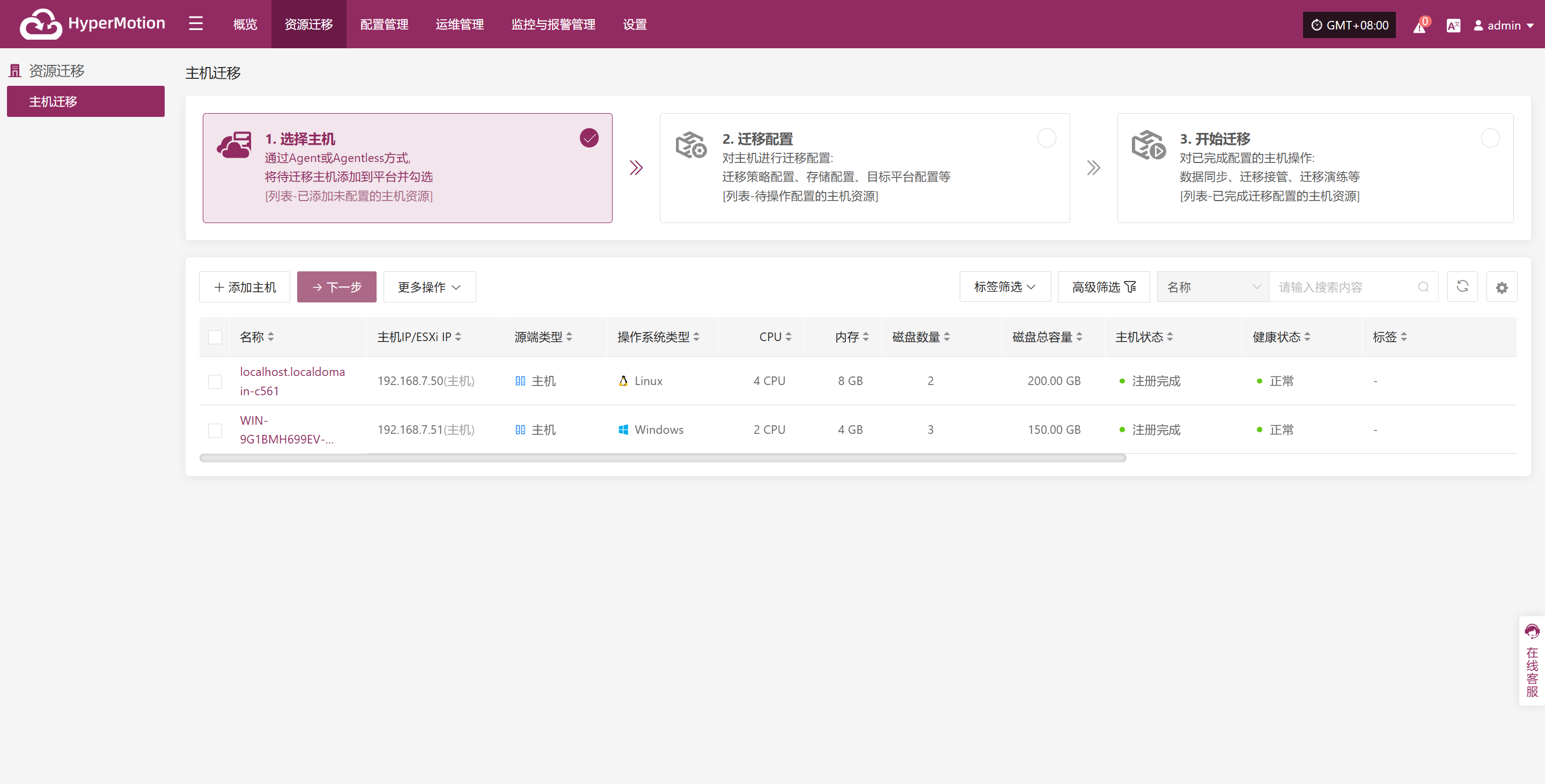Click the 资源迁移 sidebar building icon

[15, 71]
